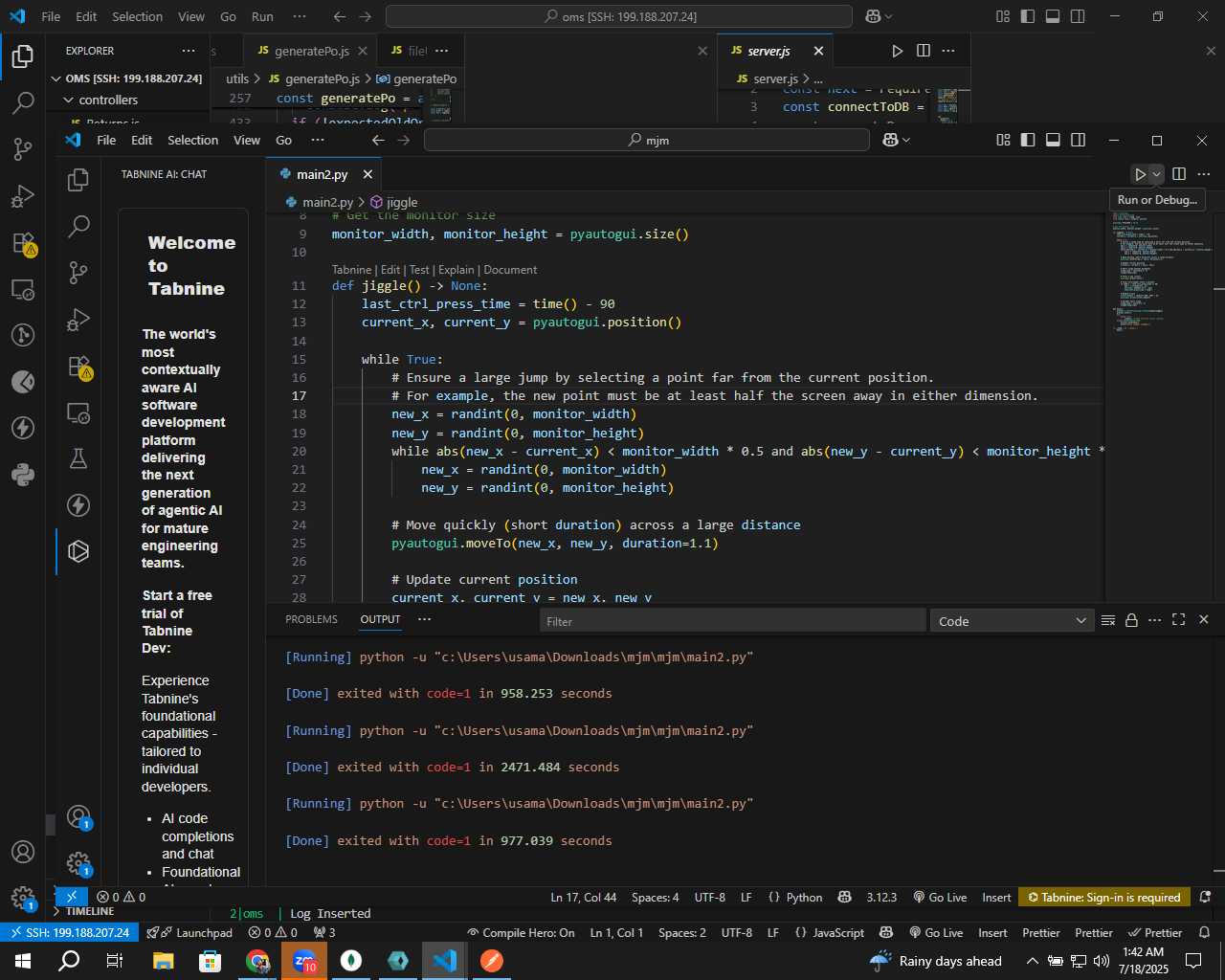This screenshot has width=1225, height=980.
Task: Open Remote Explorer in mjm window activity bar
Action: point(78,412)
